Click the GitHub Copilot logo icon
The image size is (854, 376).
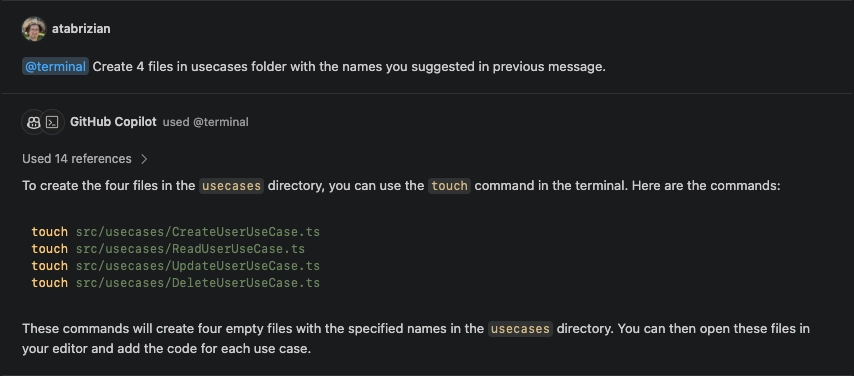coord(33,122)
